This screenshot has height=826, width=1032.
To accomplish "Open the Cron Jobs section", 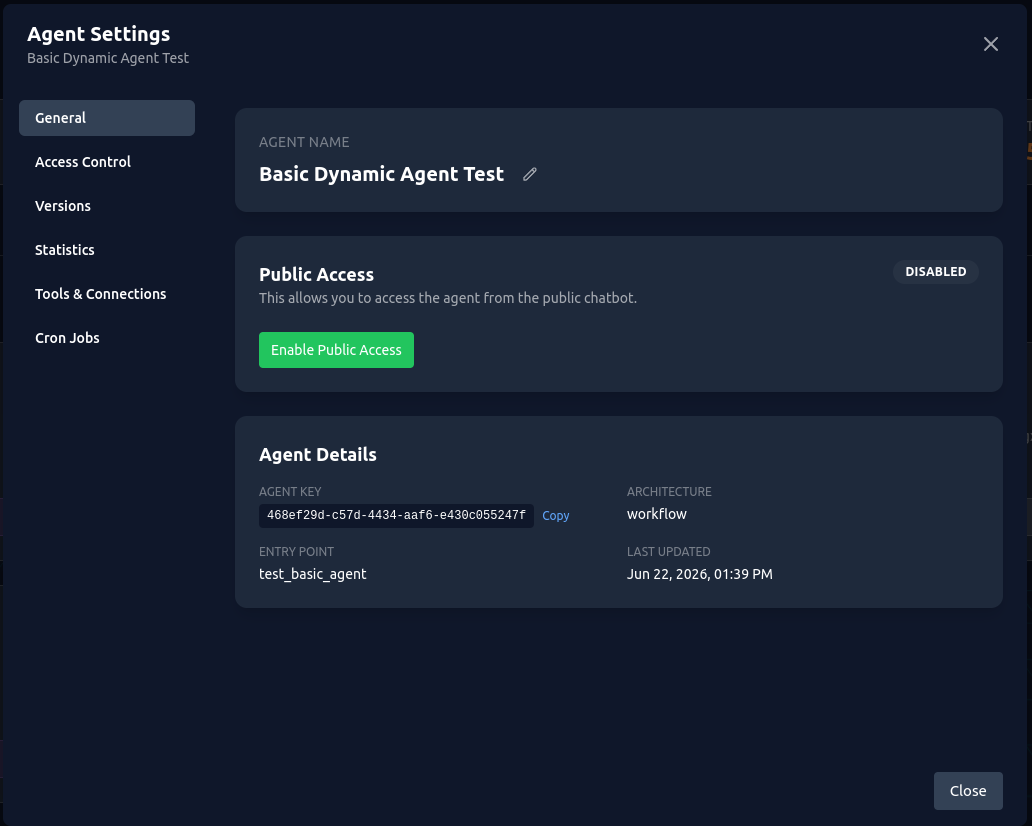I will (107, 338).
